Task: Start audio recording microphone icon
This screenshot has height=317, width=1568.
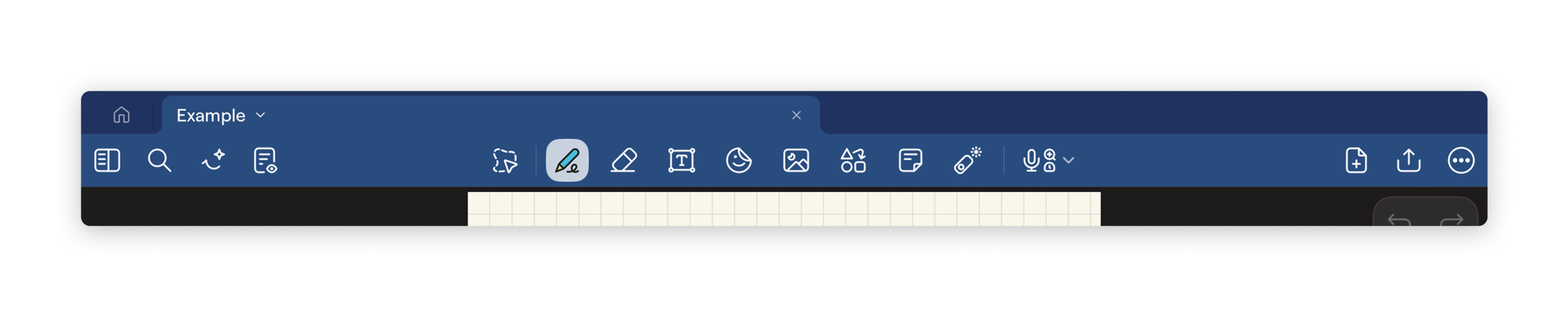Action: pos(1039,160)
